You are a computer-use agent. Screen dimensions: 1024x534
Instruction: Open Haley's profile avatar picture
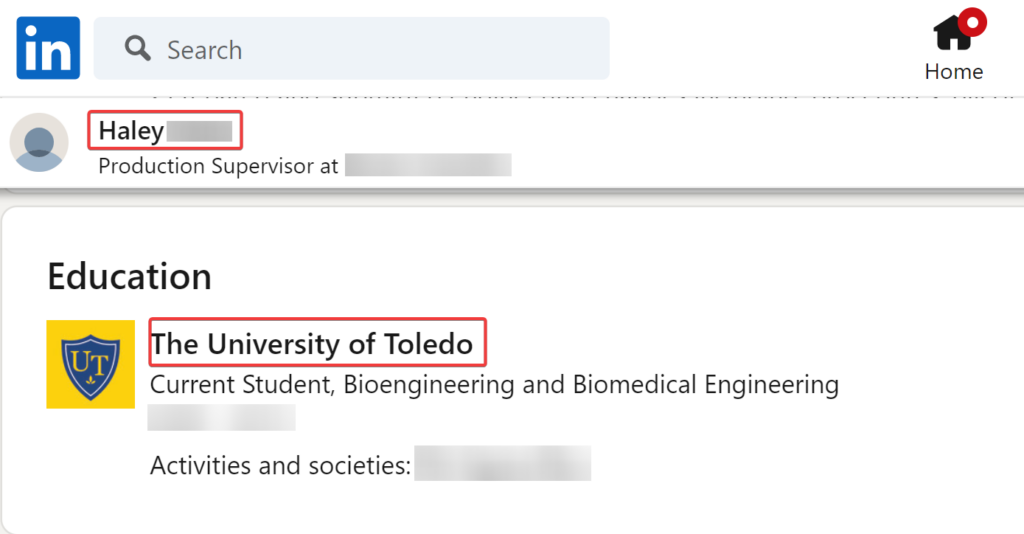(39, 142)
